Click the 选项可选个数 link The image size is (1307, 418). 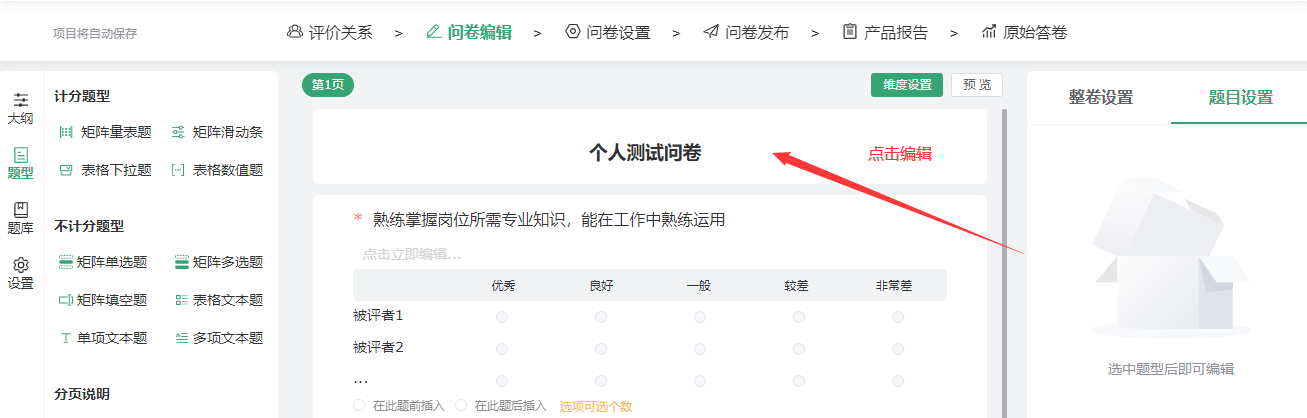[x=595, y=406]
